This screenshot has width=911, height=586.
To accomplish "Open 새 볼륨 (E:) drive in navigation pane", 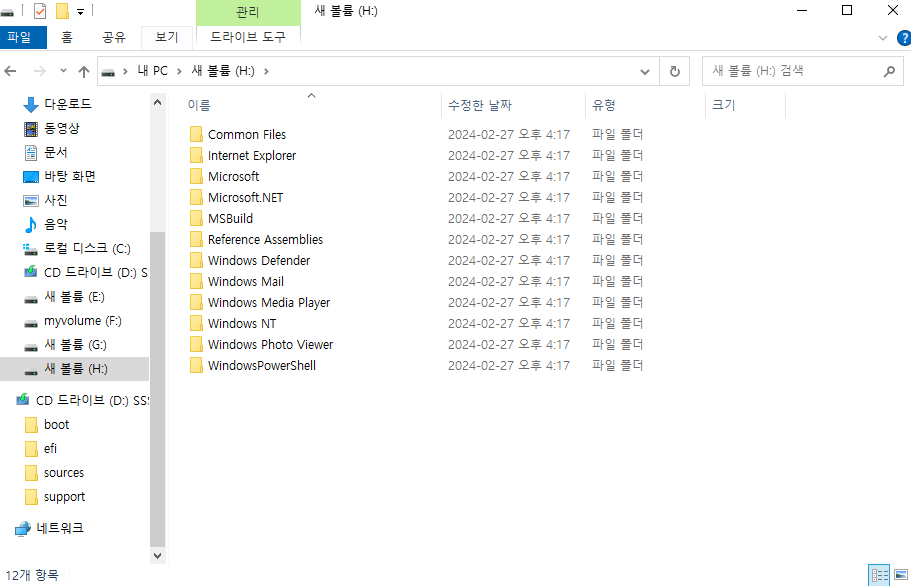I will (x=74, y=297).
